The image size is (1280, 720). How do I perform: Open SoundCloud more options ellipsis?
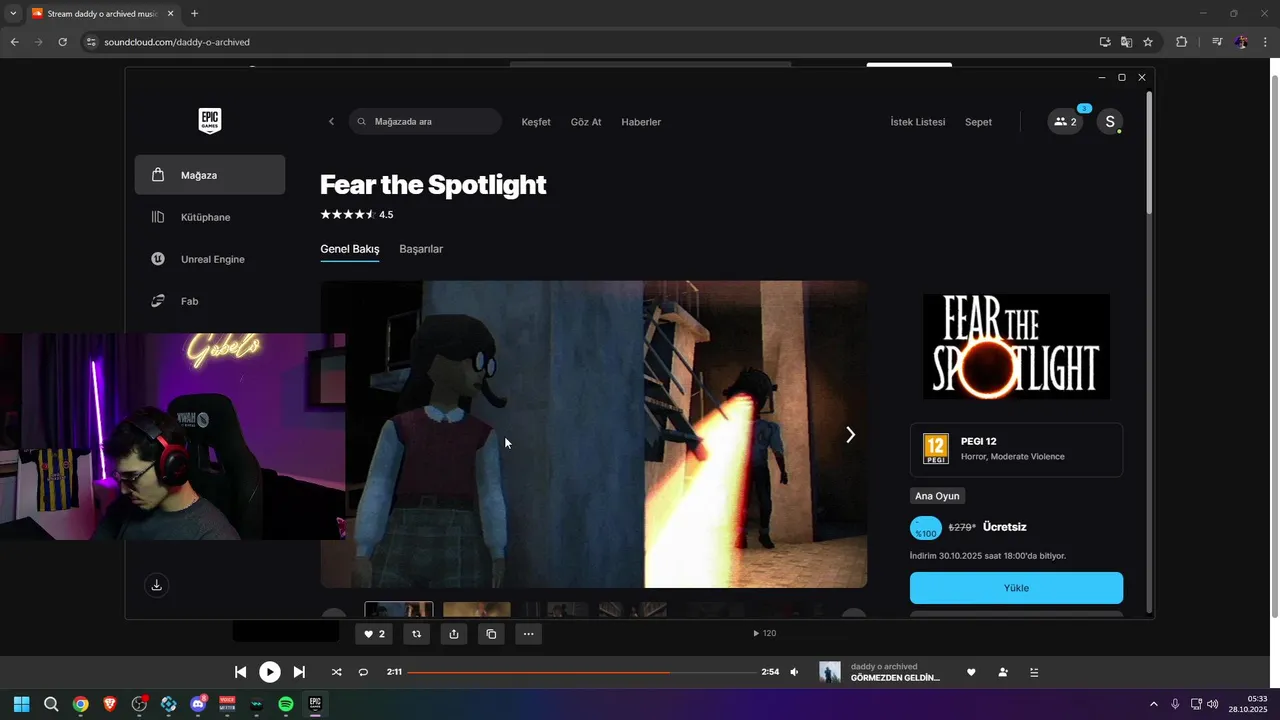click(x=528, y=633)
